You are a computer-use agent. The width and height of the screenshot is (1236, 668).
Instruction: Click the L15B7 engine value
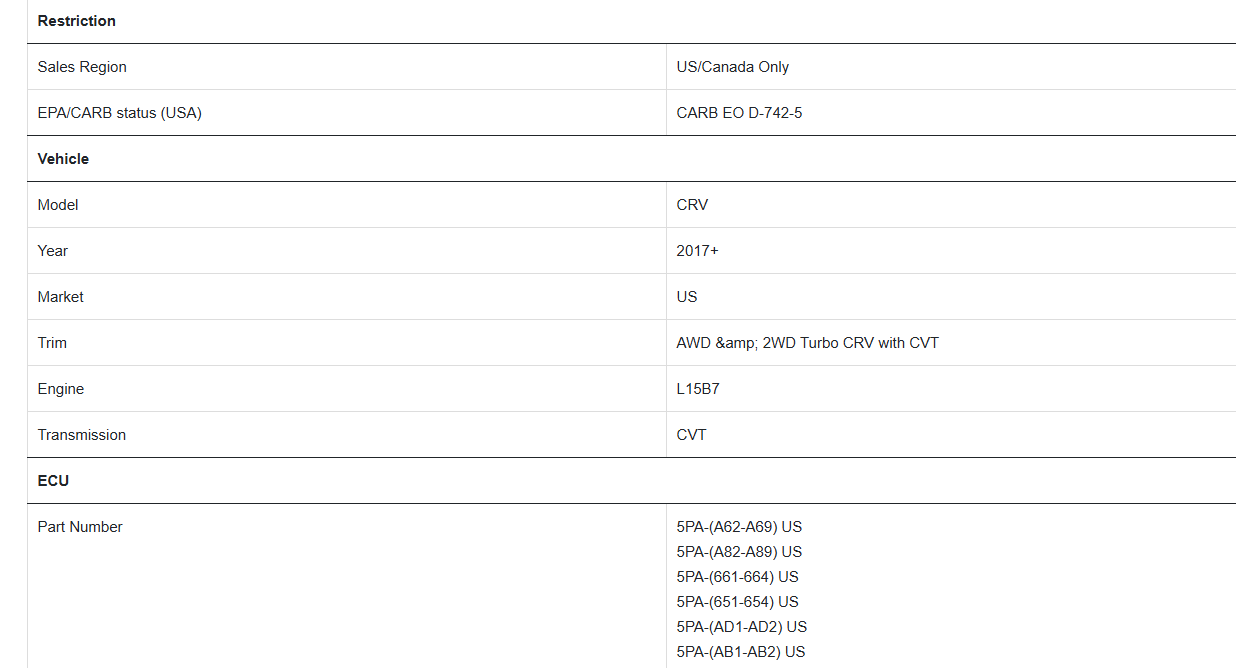[698, 389]
